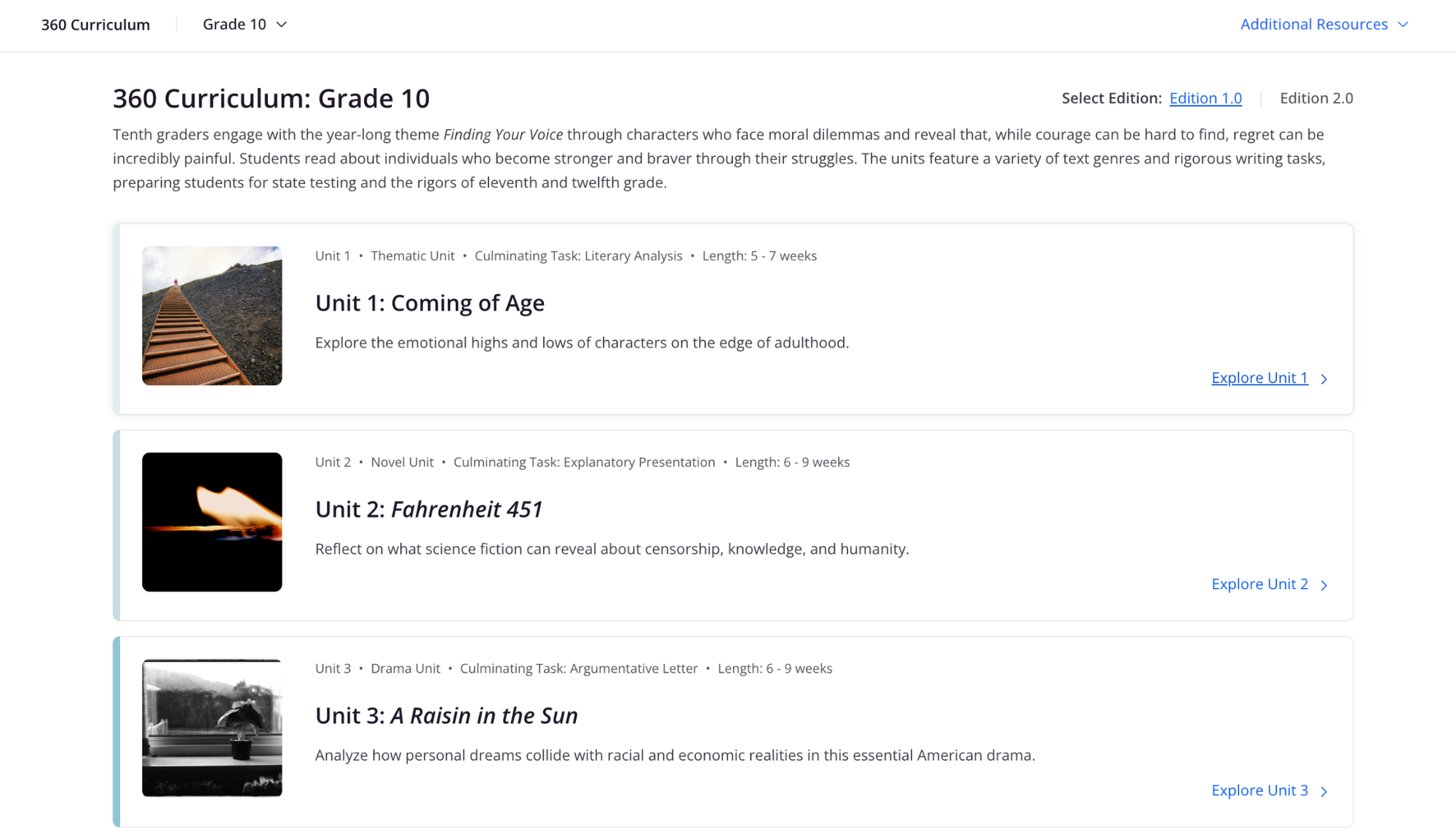This screenshot has width=1456, height=840.
Task: Click the Additional Resources chevron arrow
Action: point(1404,24)
